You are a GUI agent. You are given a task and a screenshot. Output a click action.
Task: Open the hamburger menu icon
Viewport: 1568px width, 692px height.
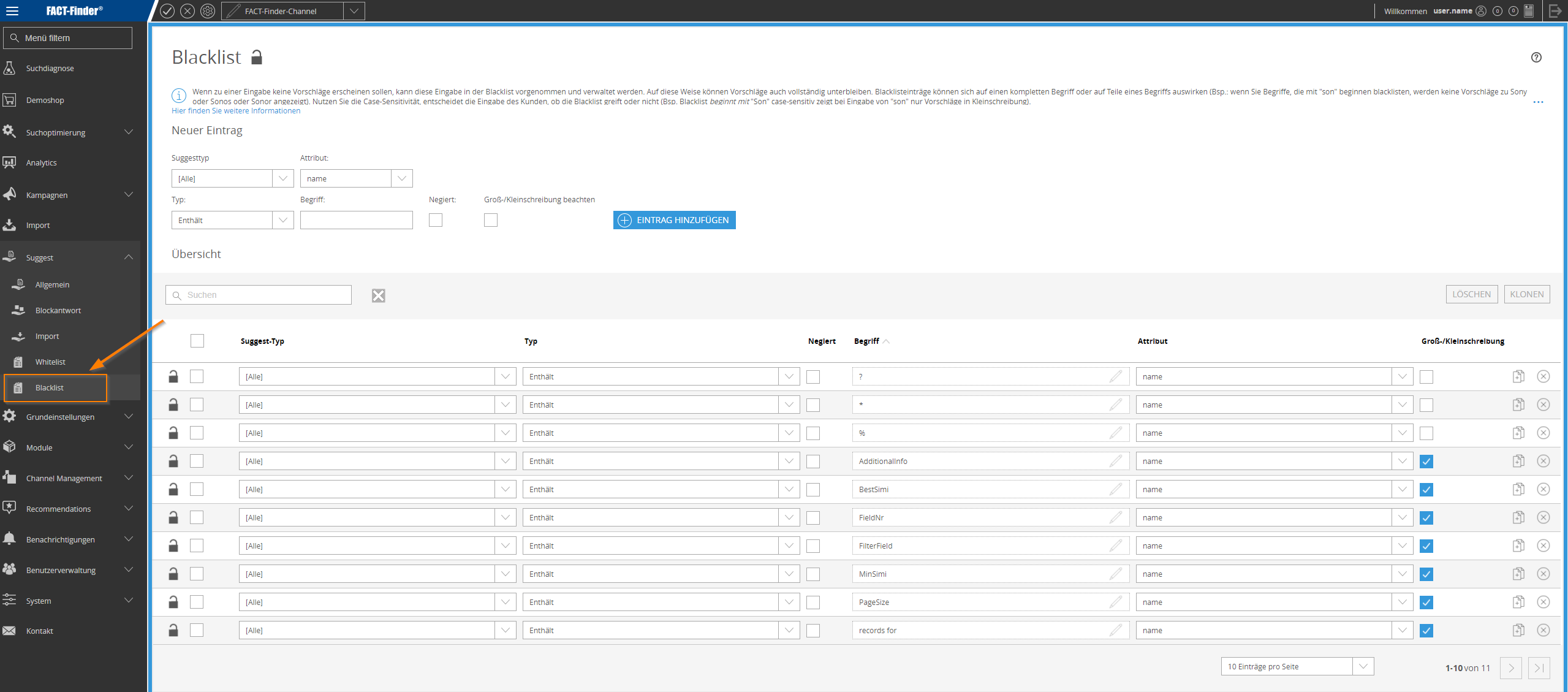(x=12, y=11)
